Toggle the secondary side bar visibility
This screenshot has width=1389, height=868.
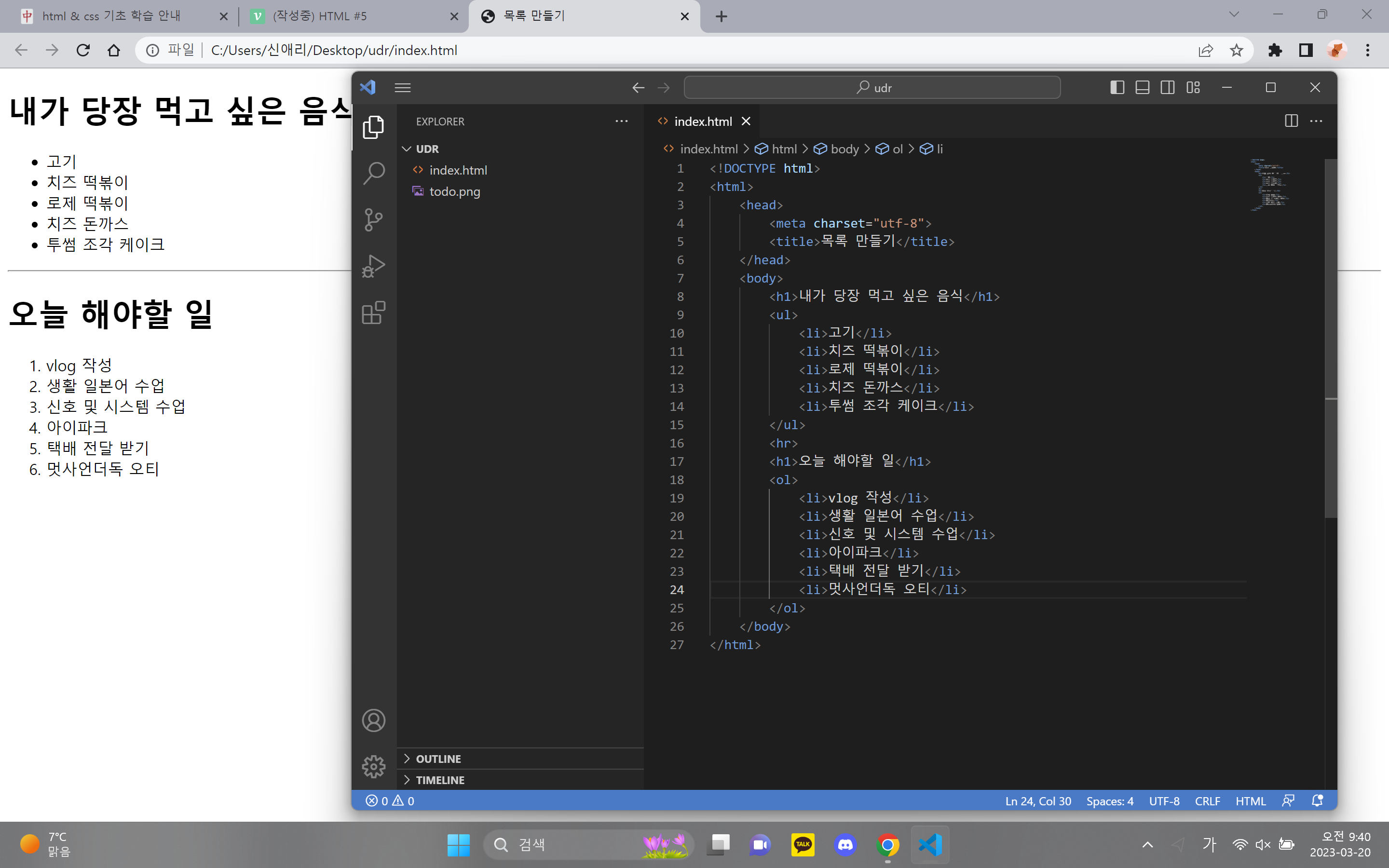pos(1168,88)
